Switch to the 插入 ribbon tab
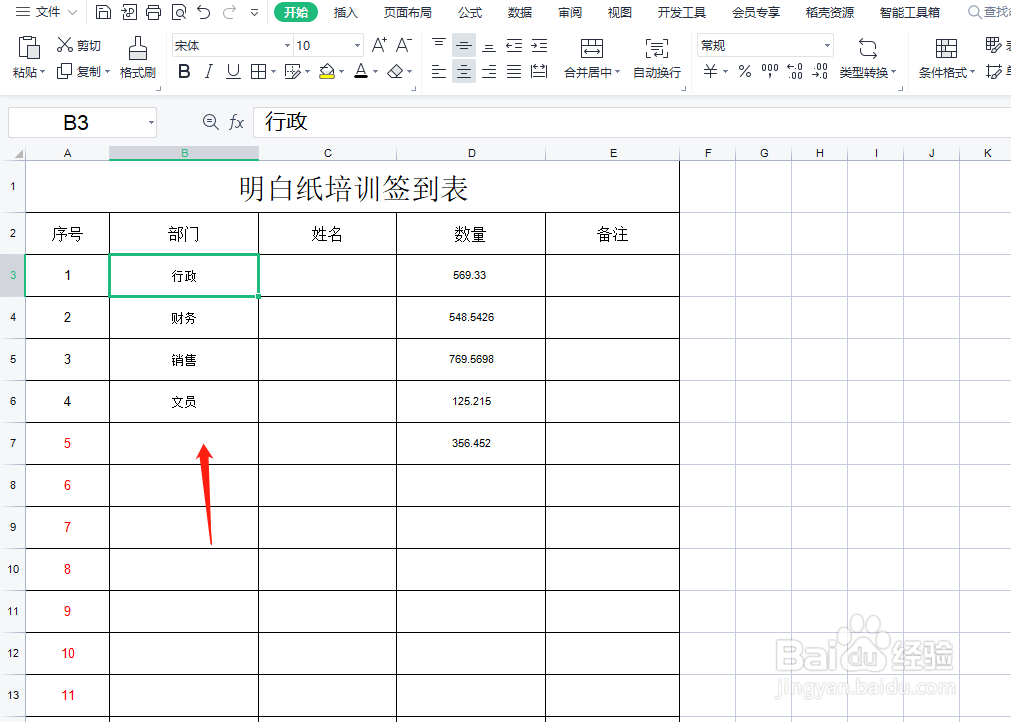The width and height of the screenshot is (1011, 722). [345, 12]
